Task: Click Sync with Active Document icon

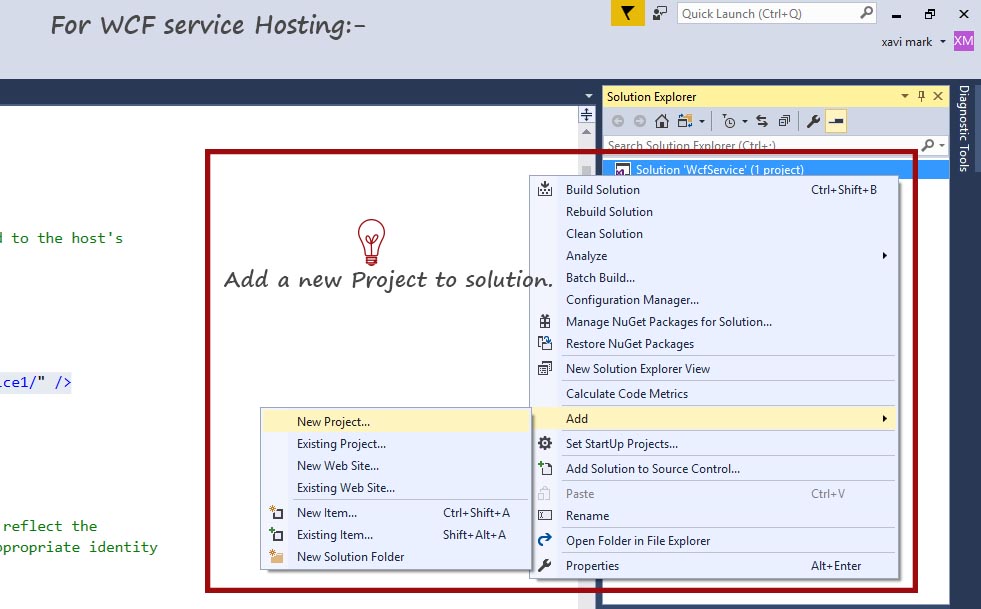Action: tap(762, 121)
